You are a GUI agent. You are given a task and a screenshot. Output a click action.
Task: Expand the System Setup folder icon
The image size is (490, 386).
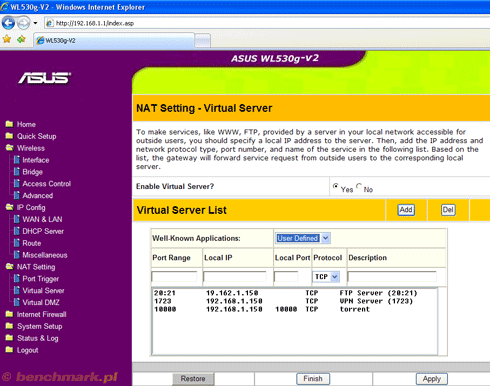(x=9, y=326)
